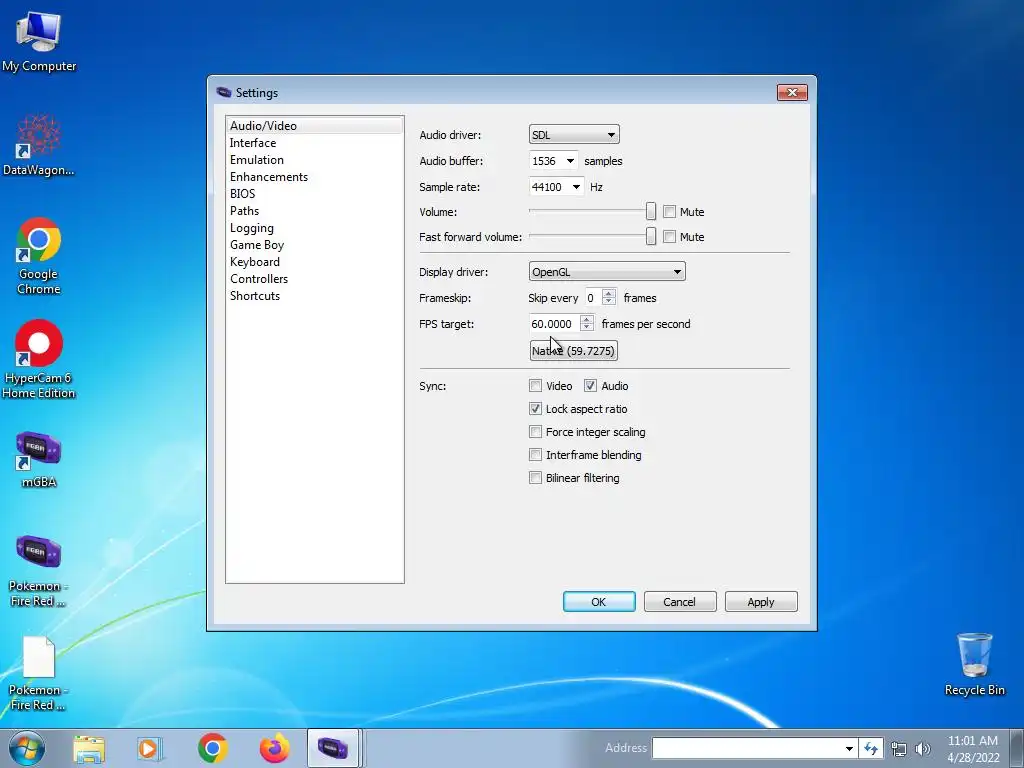Image resolution: width=1024 pixels, height=768 pixels.
Task: Switch to mGBA taskbar button
Action: coord(333,748)
